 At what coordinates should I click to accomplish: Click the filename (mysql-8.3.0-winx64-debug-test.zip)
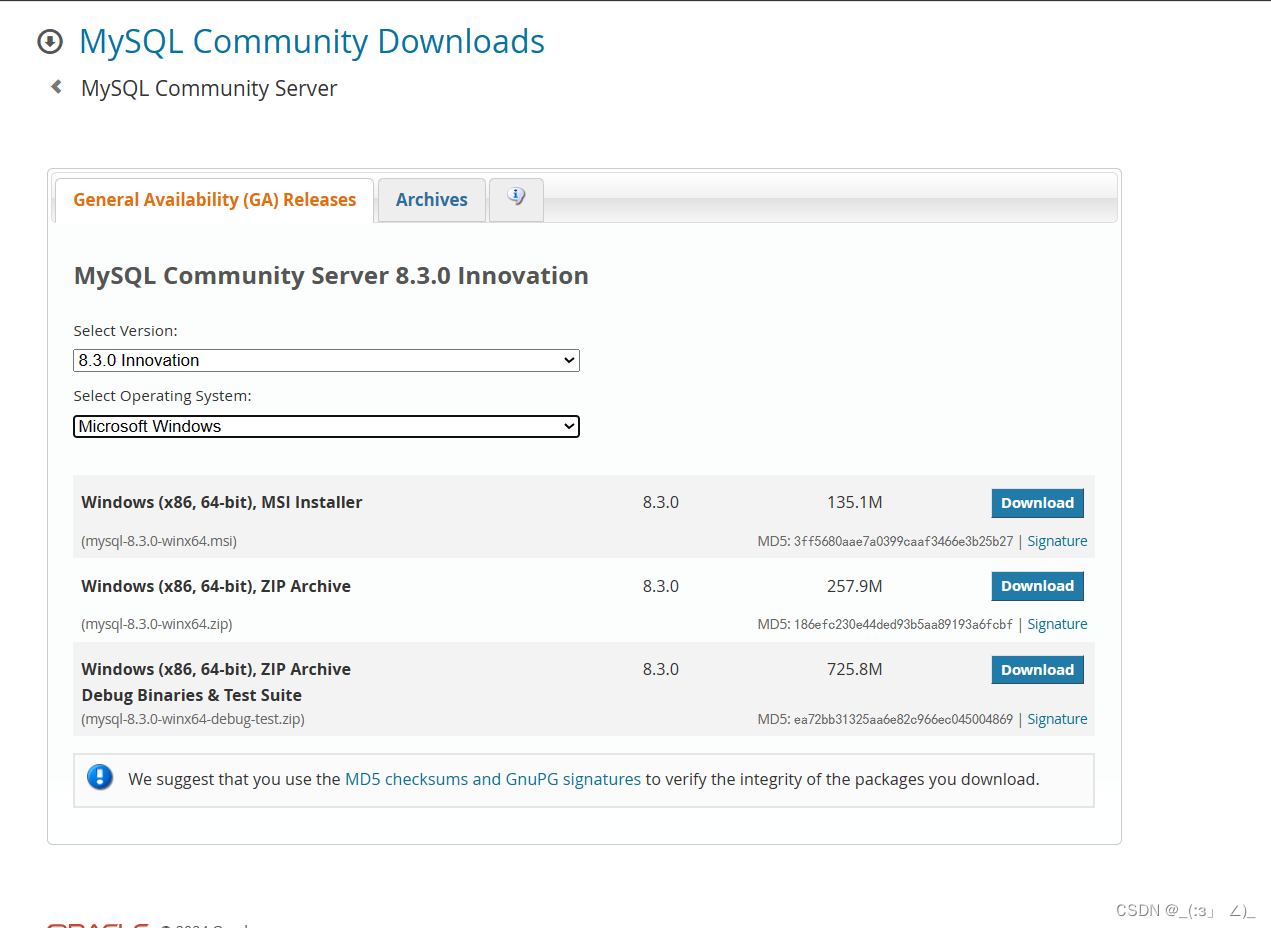point(193,719)
